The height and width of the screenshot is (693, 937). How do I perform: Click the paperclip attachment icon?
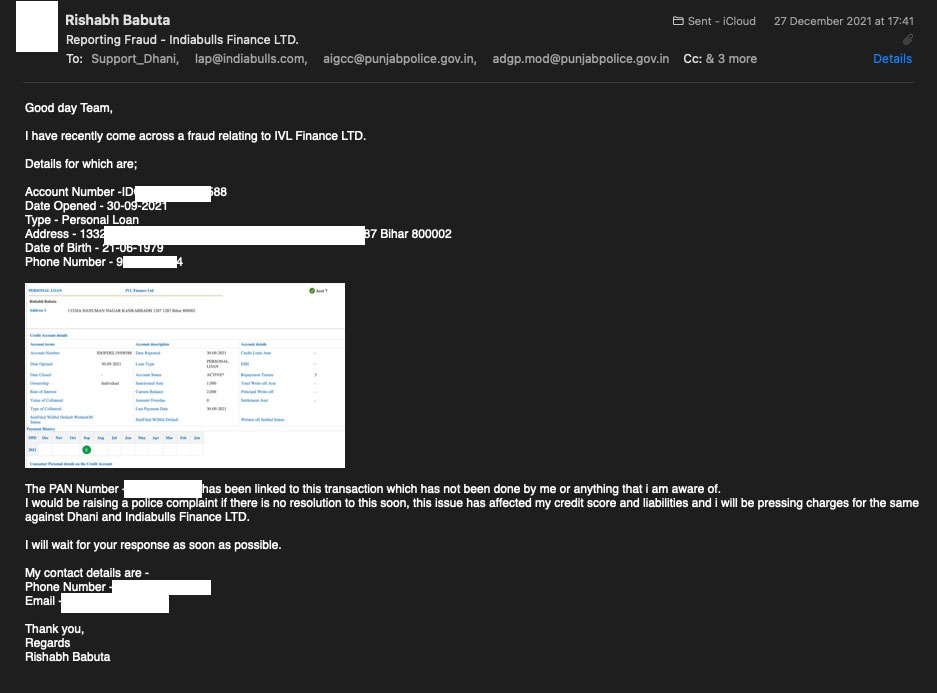coord(907,40)
